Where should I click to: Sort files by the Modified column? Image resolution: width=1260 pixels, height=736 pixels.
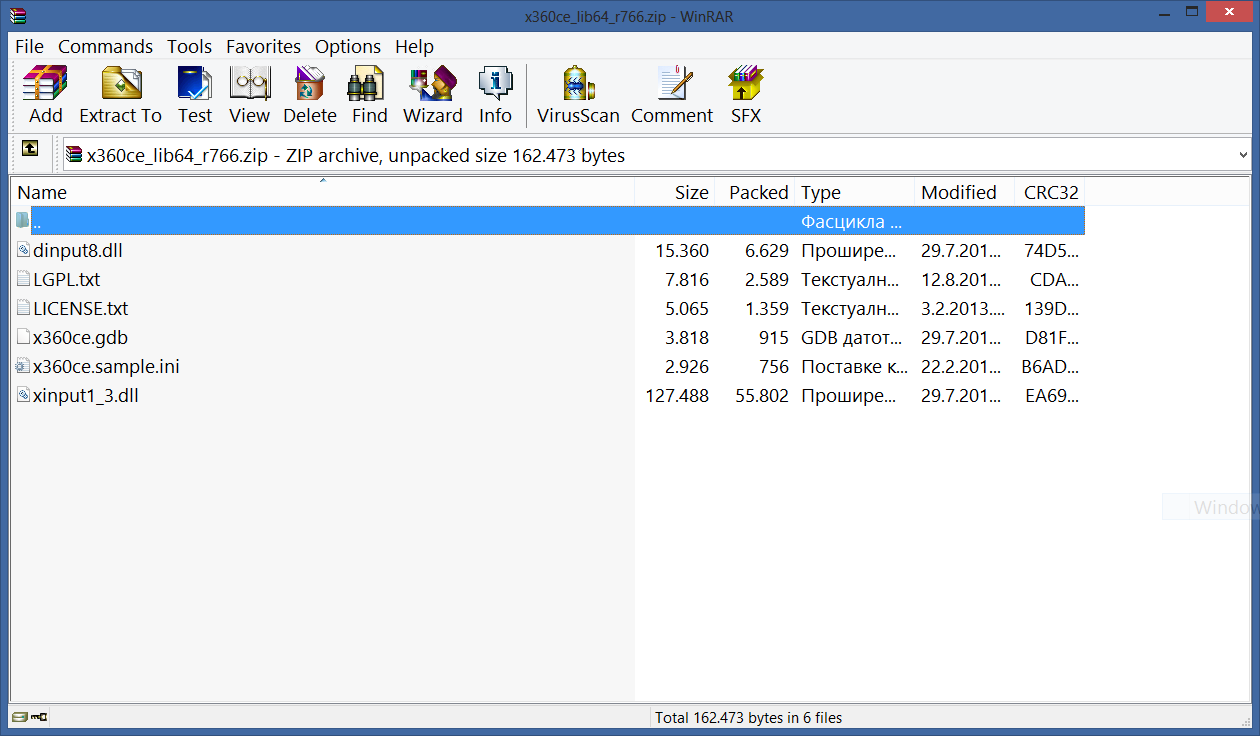tap(964, 192)
